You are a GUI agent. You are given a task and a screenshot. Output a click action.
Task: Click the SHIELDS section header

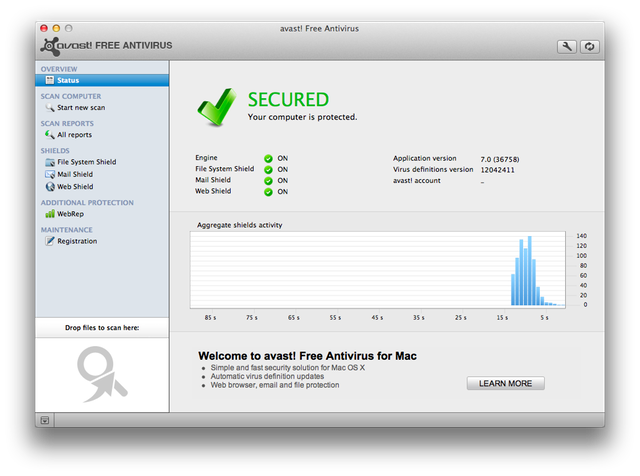pos(55,151)
